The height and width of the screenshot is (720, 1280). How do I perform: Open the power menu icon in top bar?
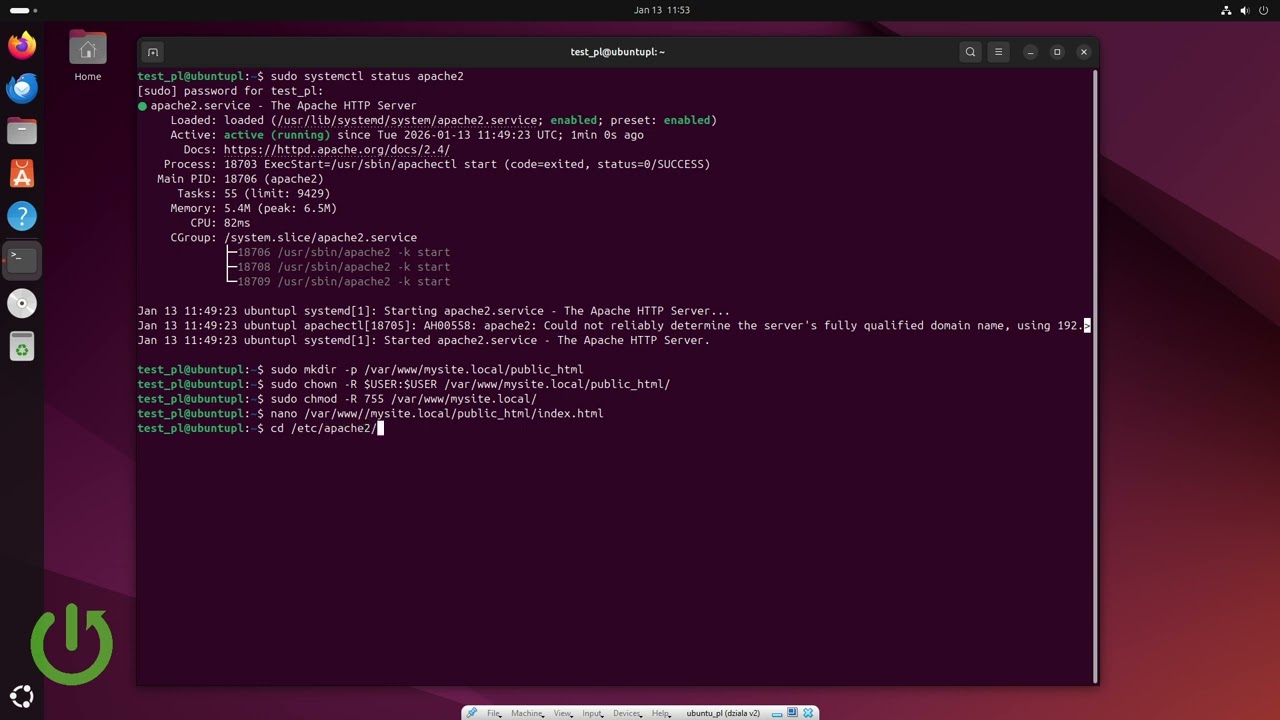1264,10
